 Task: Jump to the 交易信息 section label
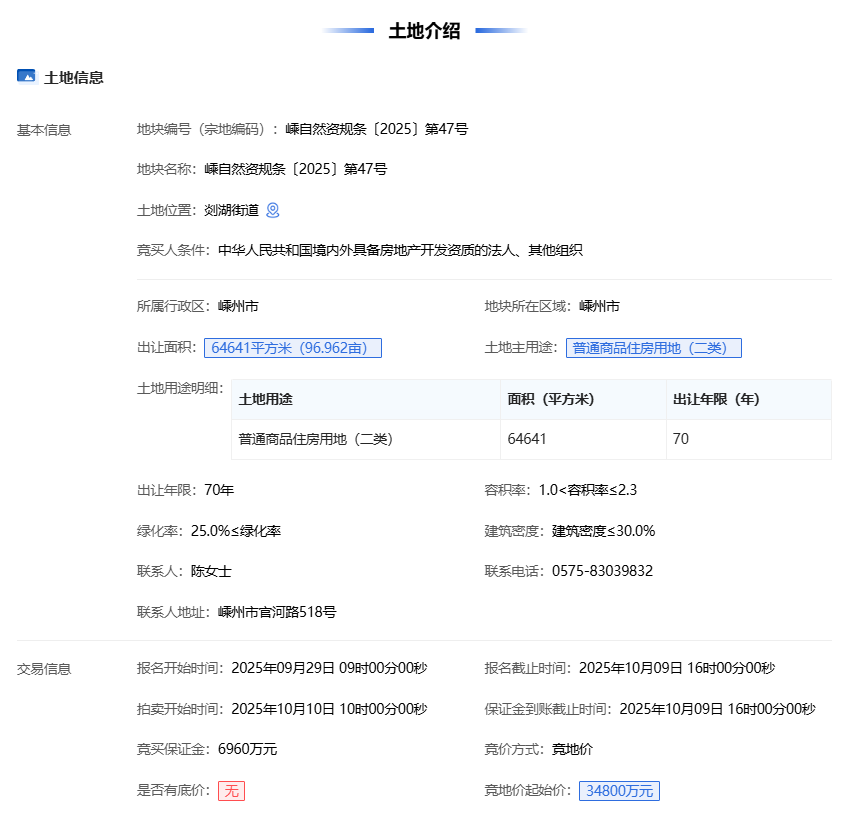(x=44, y=669)
